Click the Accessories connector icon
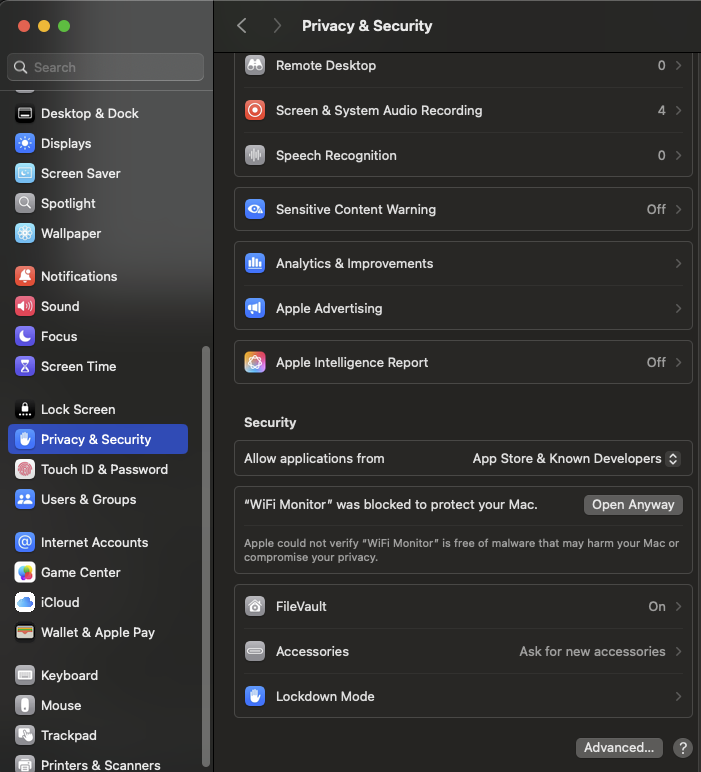701x772 pixels. [255, 651]
